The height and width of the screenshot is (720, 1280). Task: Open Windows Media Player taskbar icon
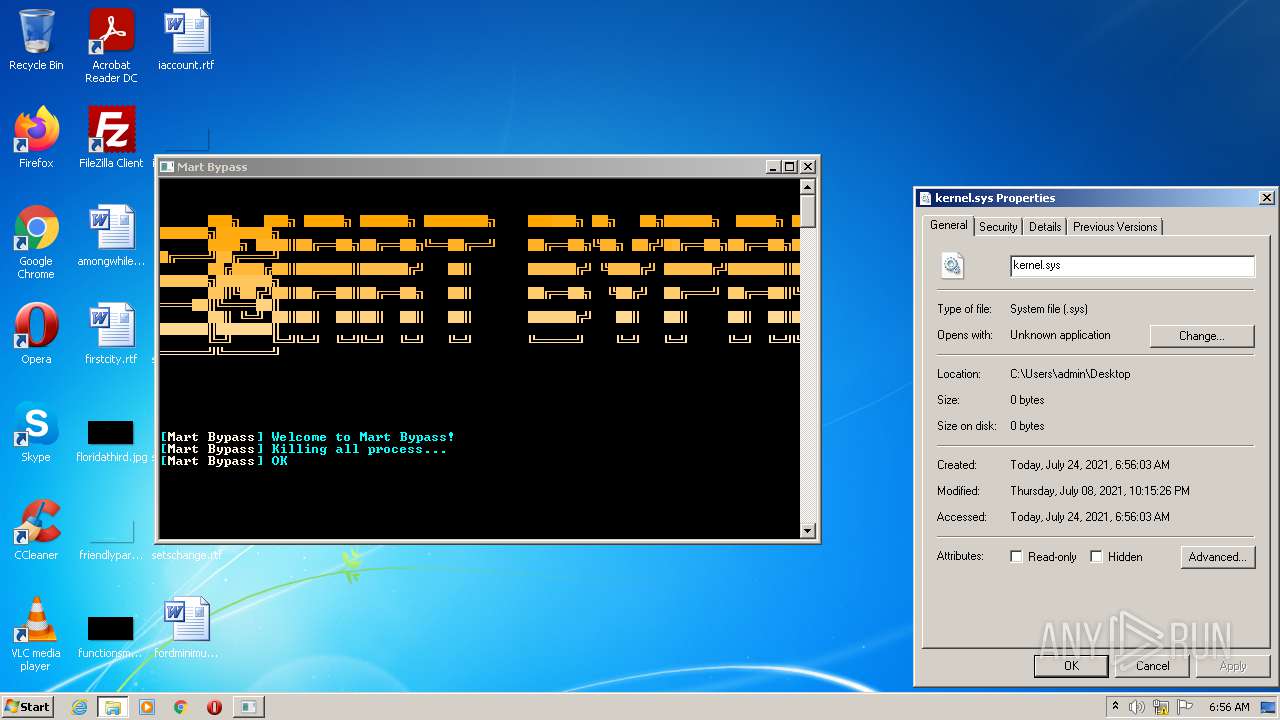(147, 707)
